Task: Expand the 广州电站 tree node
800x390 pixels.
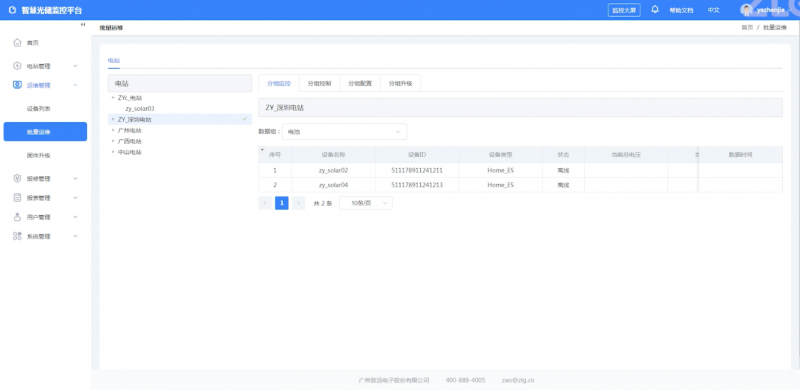Action: point(113,130)
